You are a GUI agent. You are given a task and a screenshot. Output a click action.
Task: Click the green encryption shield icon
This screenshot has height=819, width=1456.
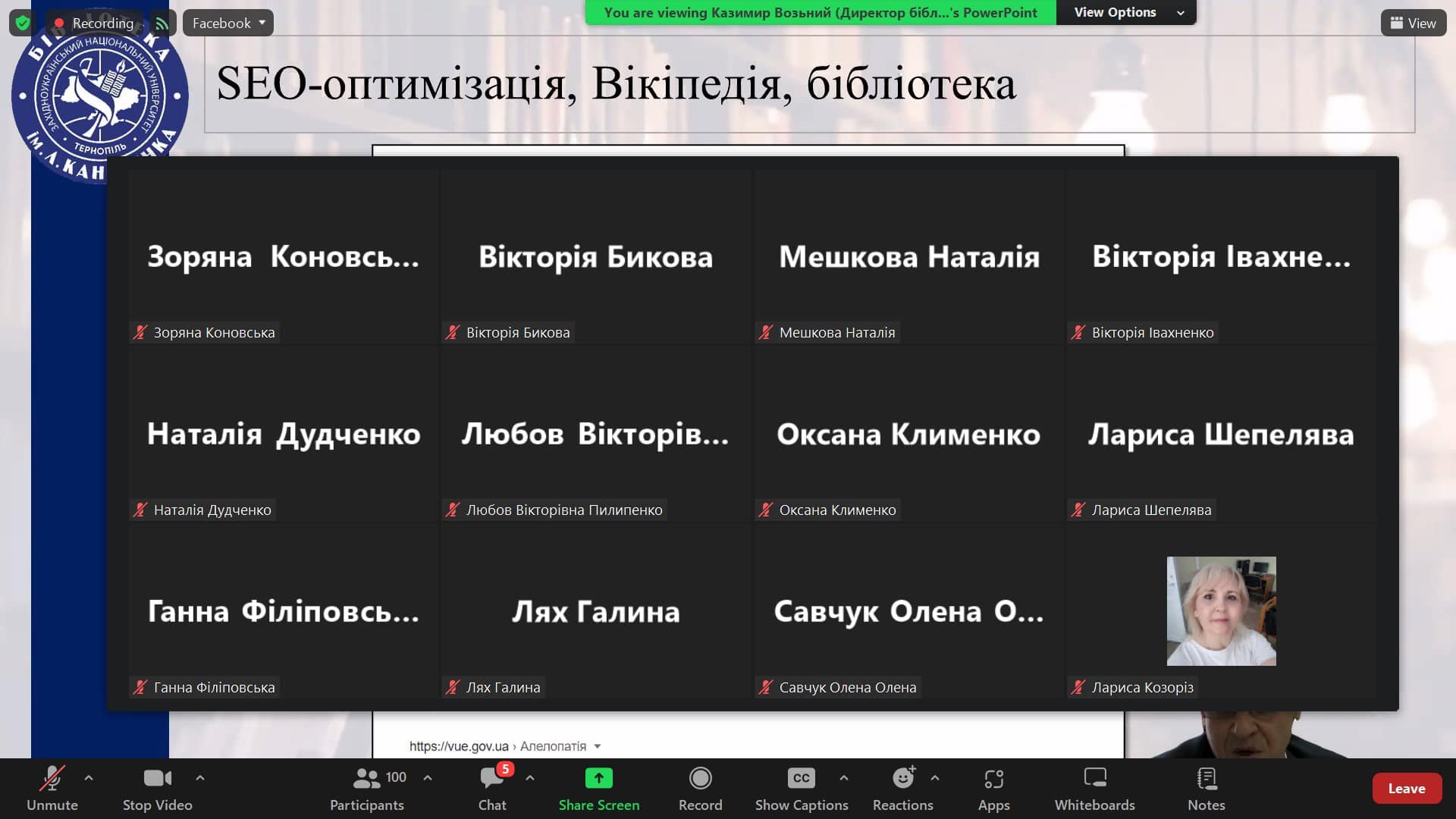(23, 23)
